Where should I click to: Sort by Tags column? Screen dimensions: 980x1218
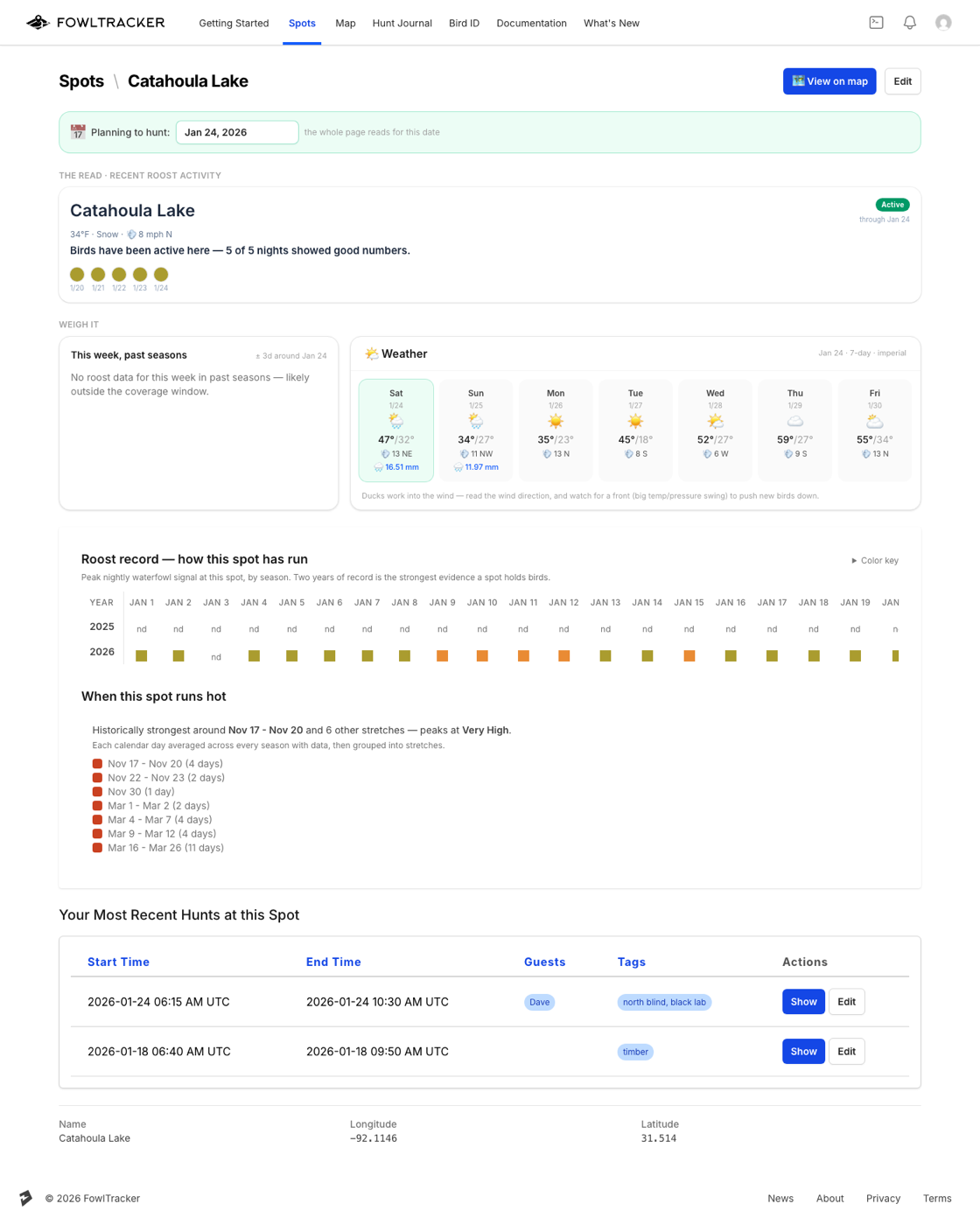[x=631, y=962]
